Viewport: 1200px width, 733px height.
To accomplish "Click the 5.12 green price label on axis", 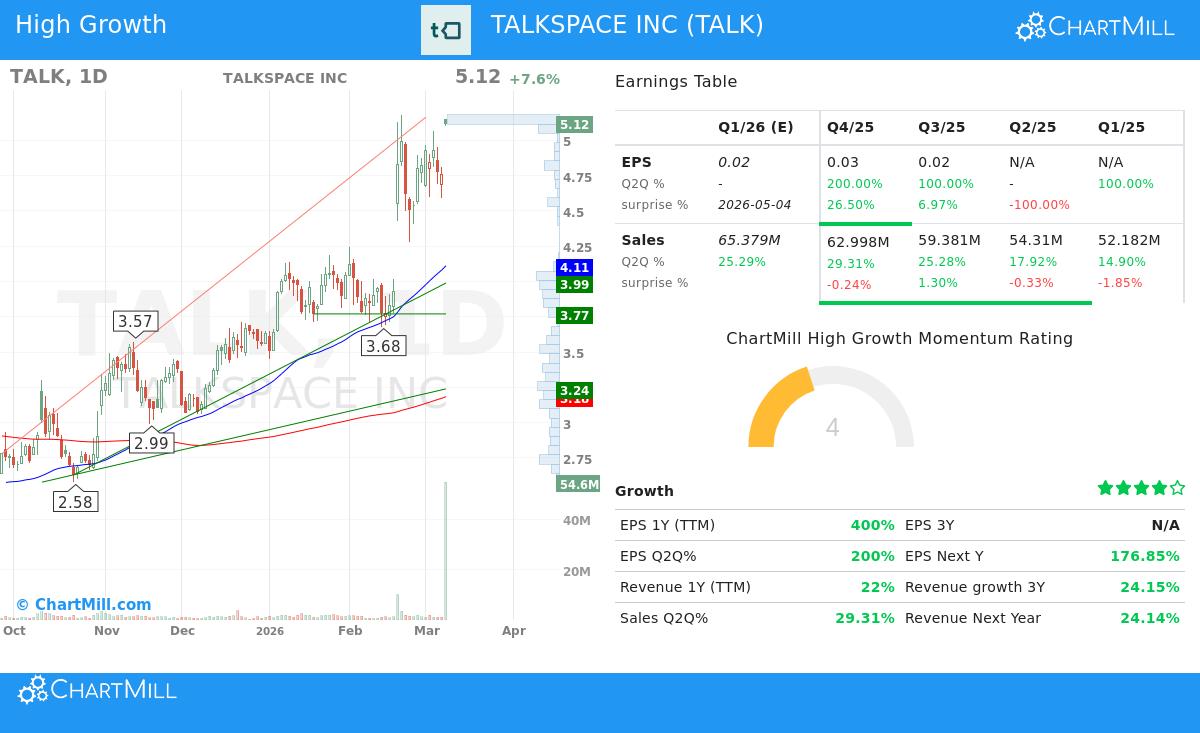I will (576, 123).
